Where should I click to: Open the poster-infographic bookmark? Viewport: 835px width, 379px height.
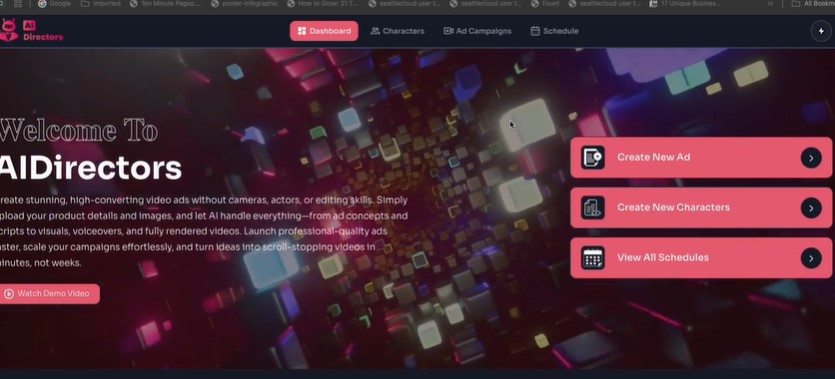click(244, 4)
